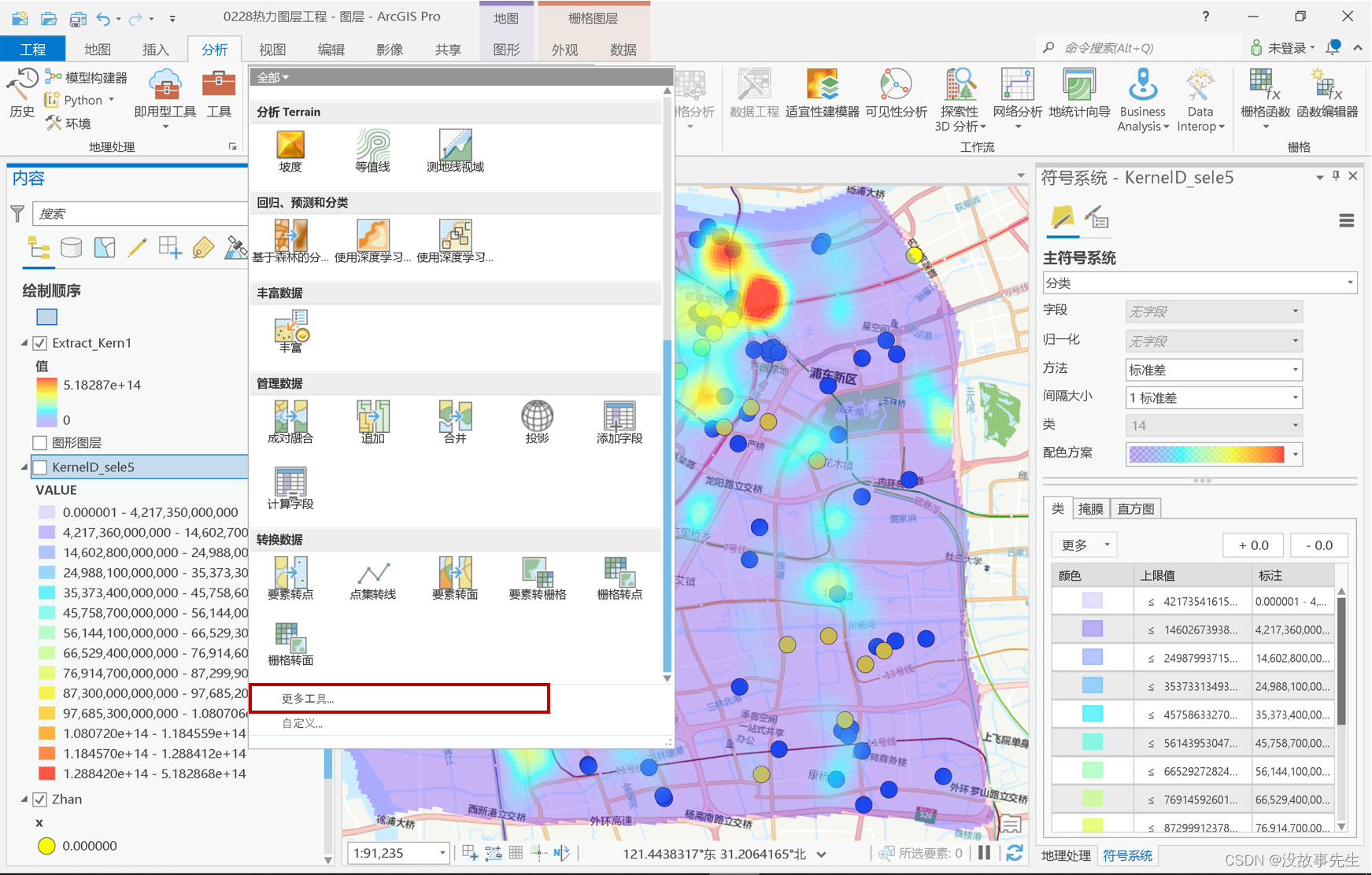Click the - 0.0 button
Image resolution: width=1372 pixels, height=875 pixels.
1318,545
